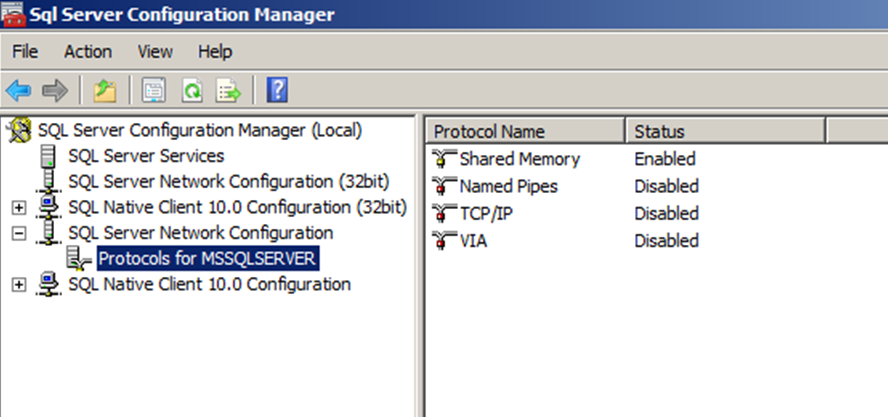
Task: Open the Action menu
Action: coord(88,52)
